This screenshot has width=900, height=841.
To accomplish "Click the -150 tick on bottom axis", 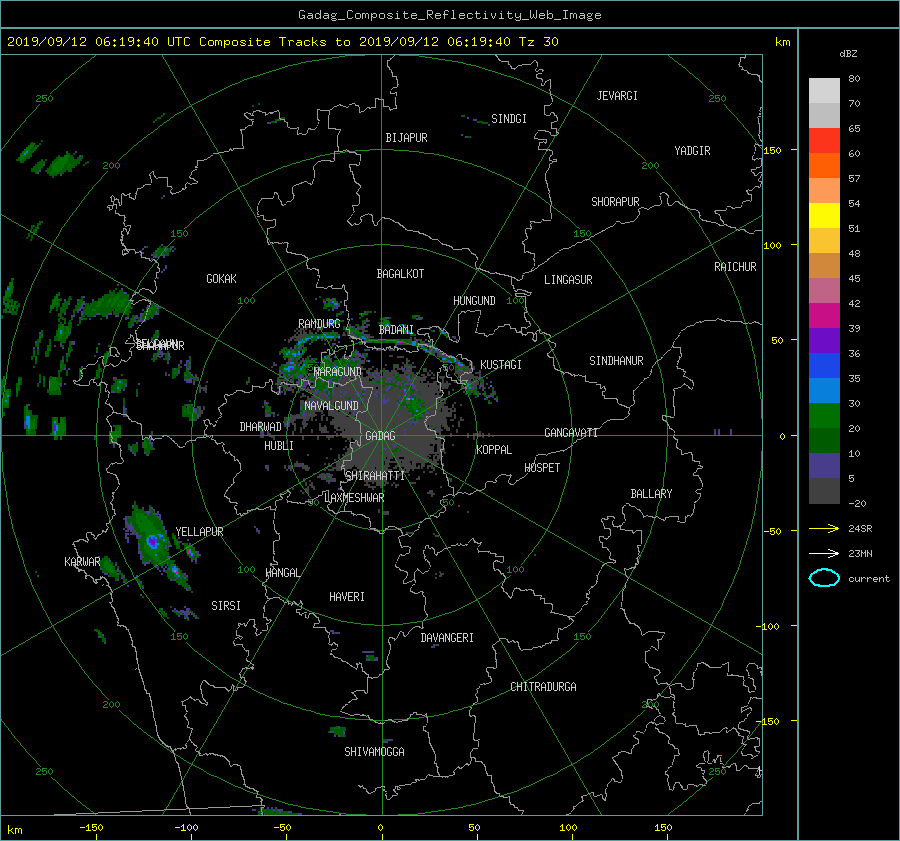I will [x=91, y=828].
